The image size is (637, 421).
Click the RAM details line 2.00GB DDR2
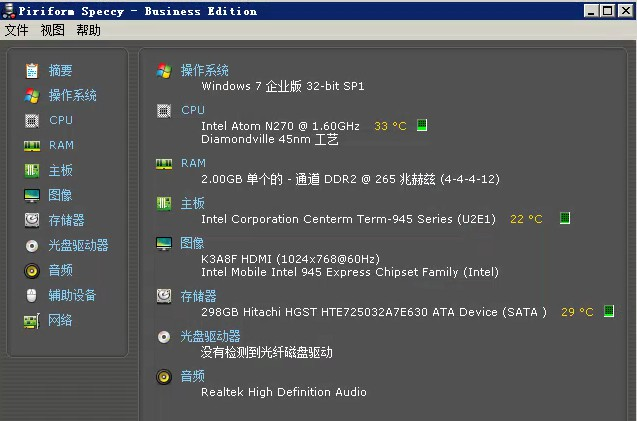(350, 179)
